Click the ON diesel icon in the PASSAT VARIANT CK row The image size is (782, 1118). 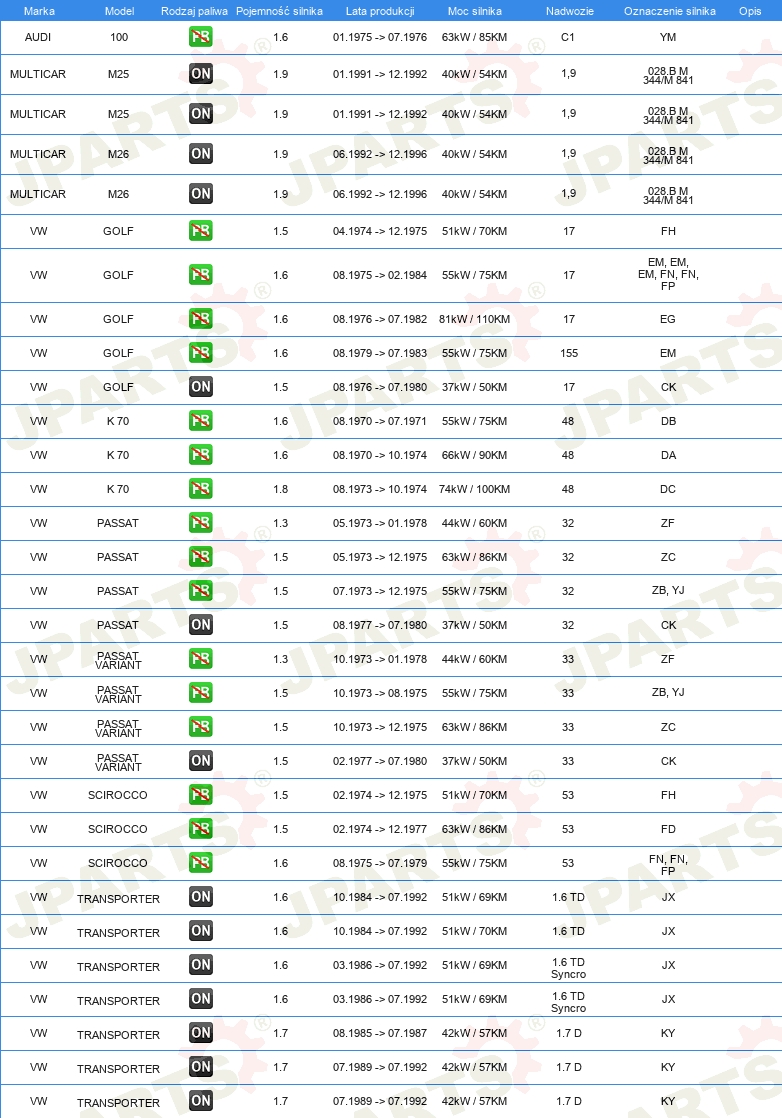pos(201,761)
